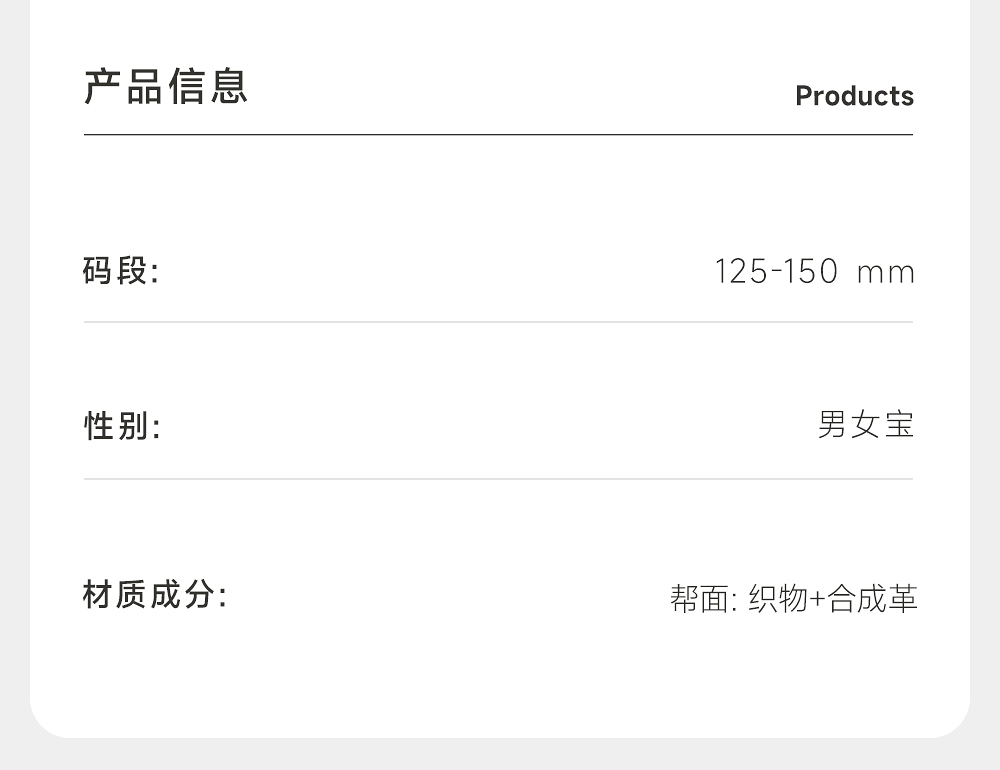Click the 宝 character in 男女宝
This screenshot has height=770, width=1000.
pos(900,425)
